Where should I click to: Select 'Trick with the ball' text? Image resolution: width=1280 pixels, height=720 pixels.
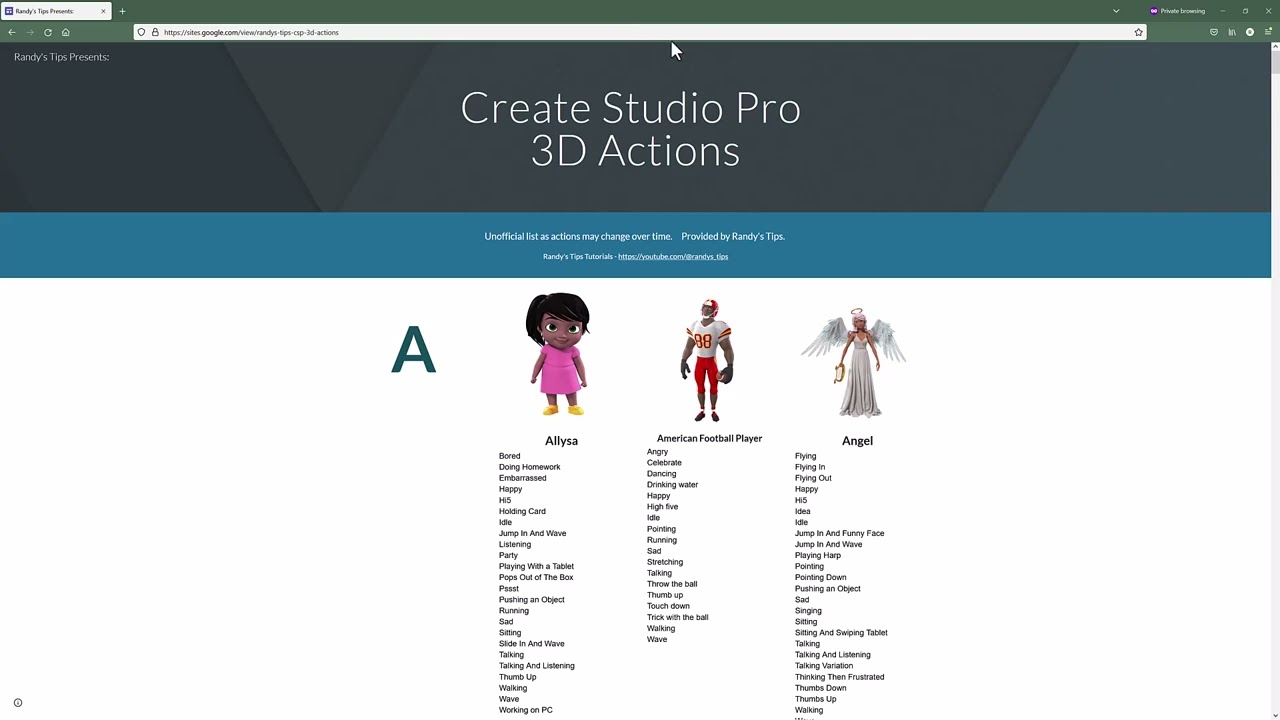[677, 617]
